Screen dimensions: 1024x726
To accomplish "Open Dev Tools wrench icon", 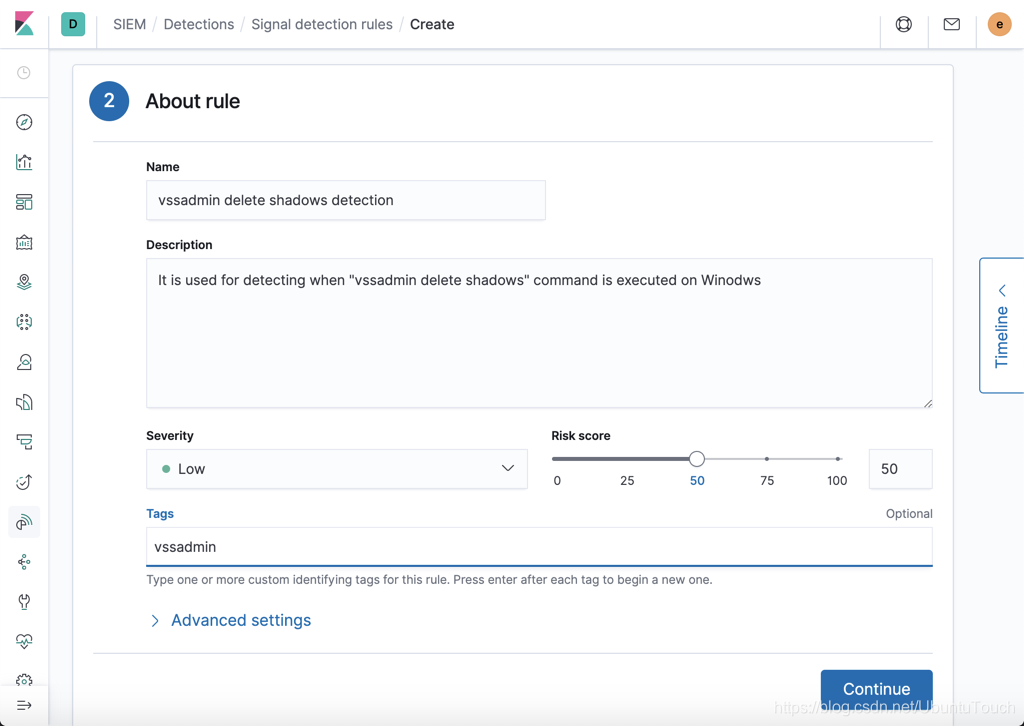I will tap(24, 602).
